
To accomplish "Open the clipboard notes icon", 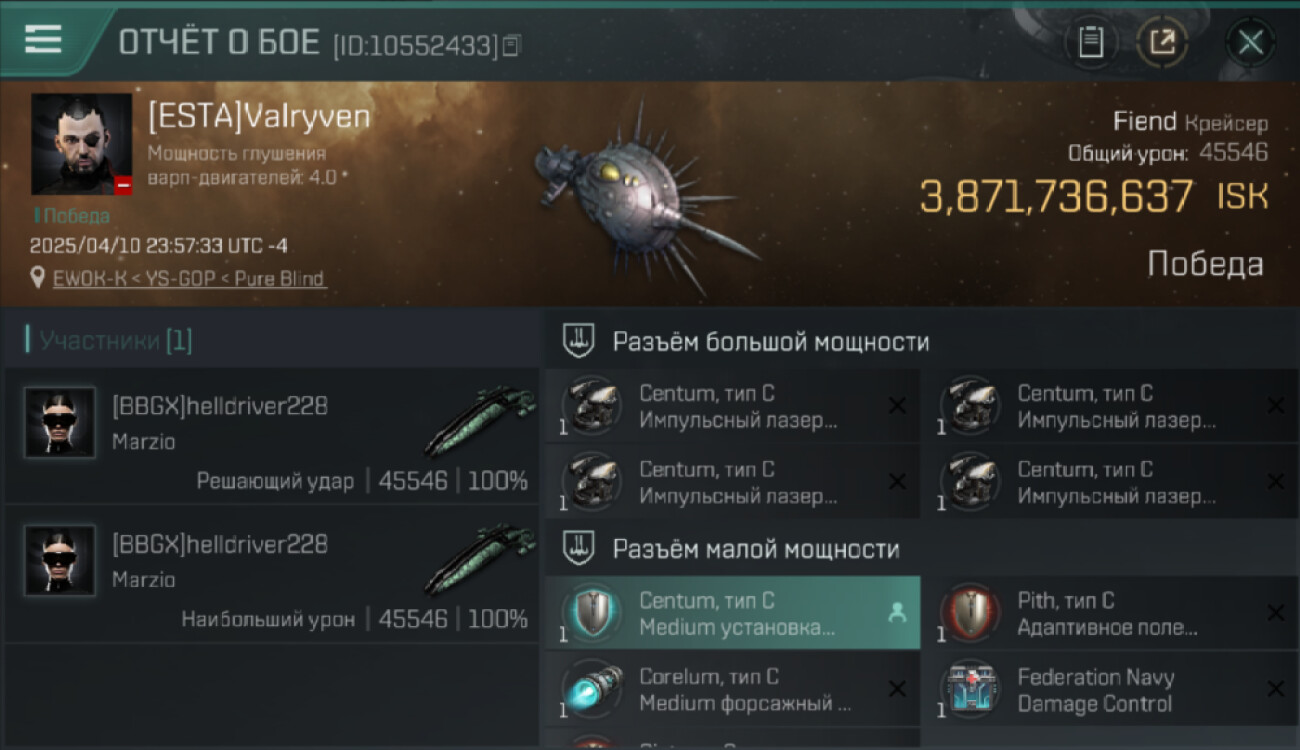I will pos(1090,43).
